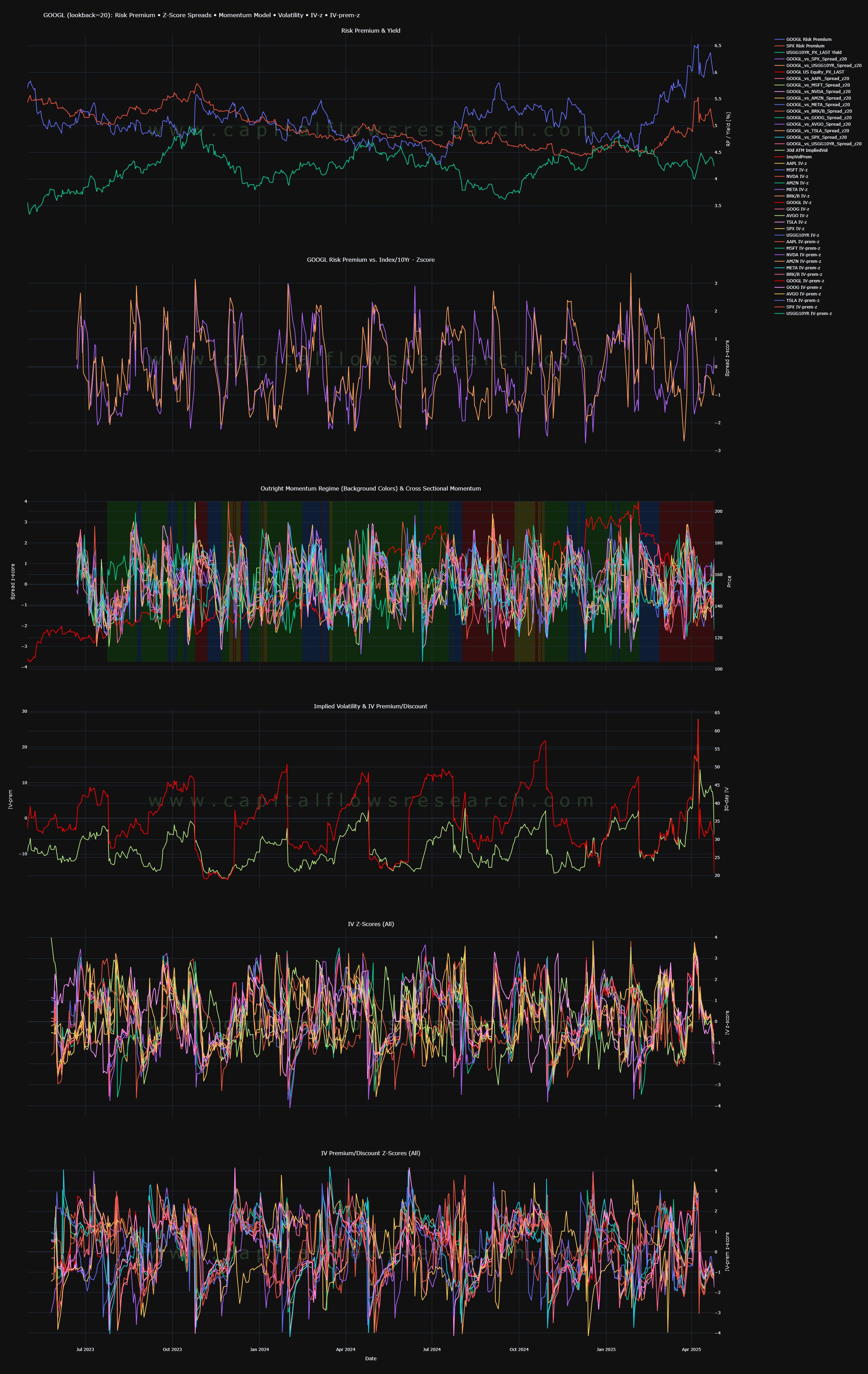Click 'IV Z-Scores (All)' subplot title
The image size is (868, 1374).
tap(371, 924)
